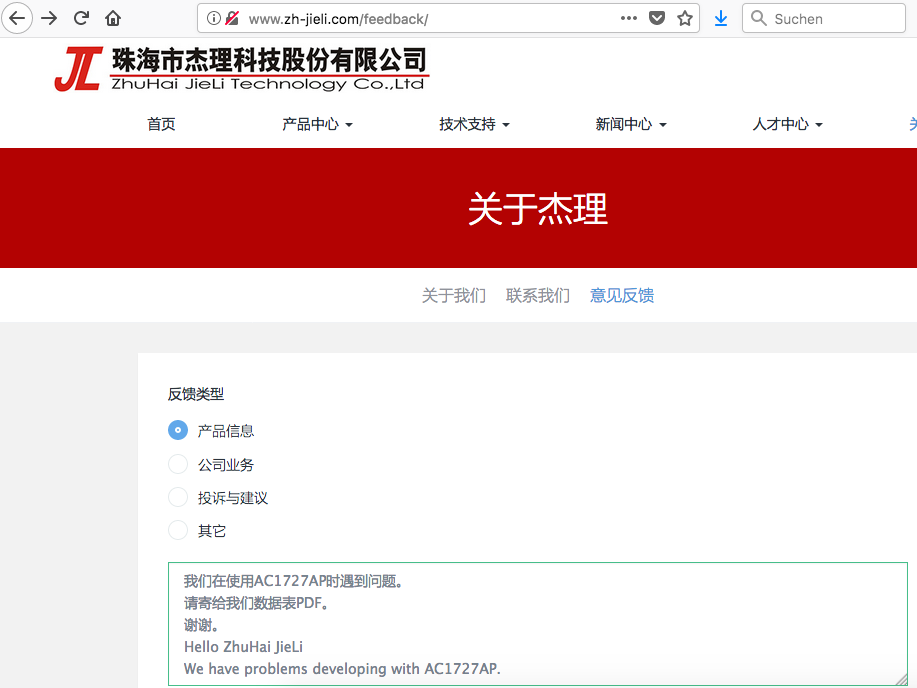
Task: Switch to the 关于我们 tab
Action: pyautogui.click(x=454, y=295)
